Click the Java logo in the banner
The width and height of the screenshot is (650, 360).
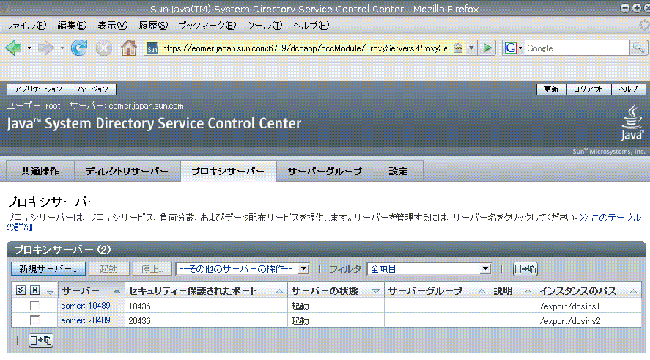click(632, 123)
